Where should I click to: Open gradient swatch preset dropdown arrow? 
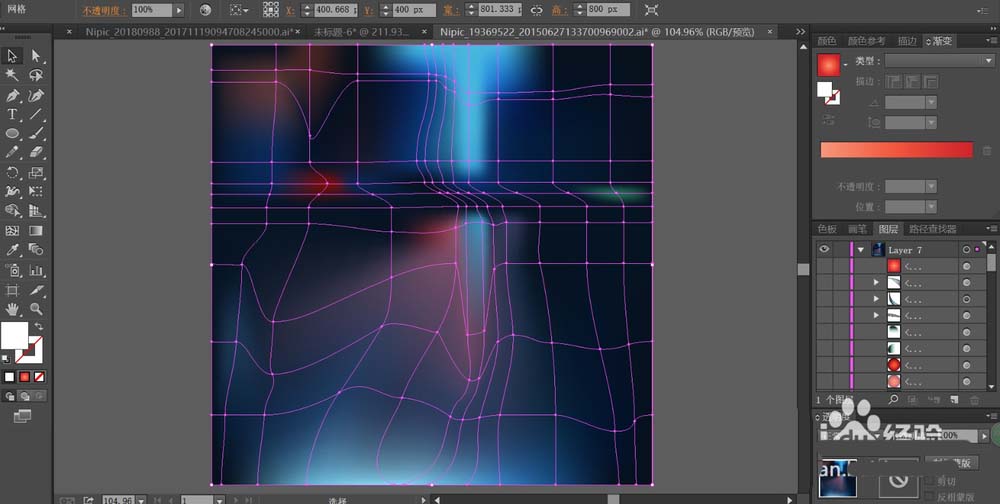[x=845, y=64]
